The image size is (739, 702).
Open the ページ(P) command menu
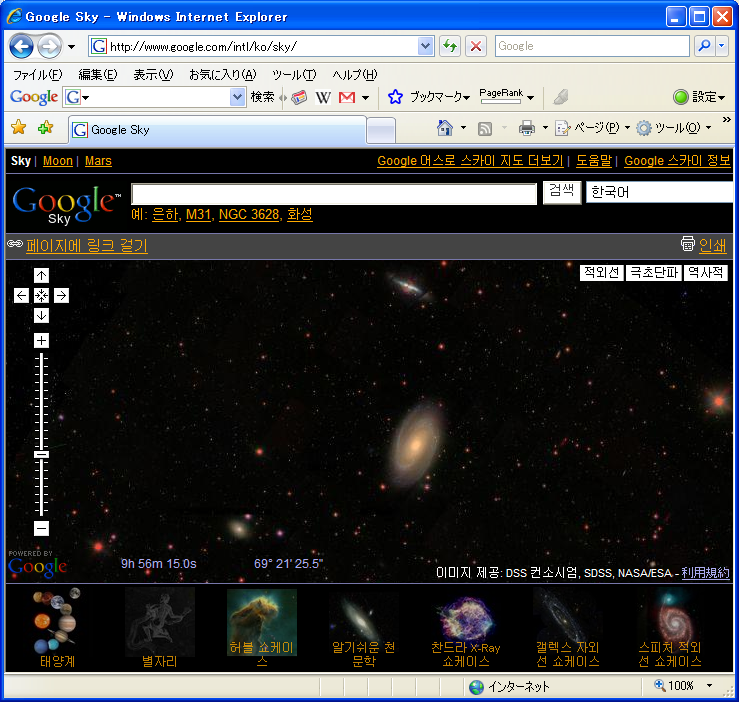point(592,128)
